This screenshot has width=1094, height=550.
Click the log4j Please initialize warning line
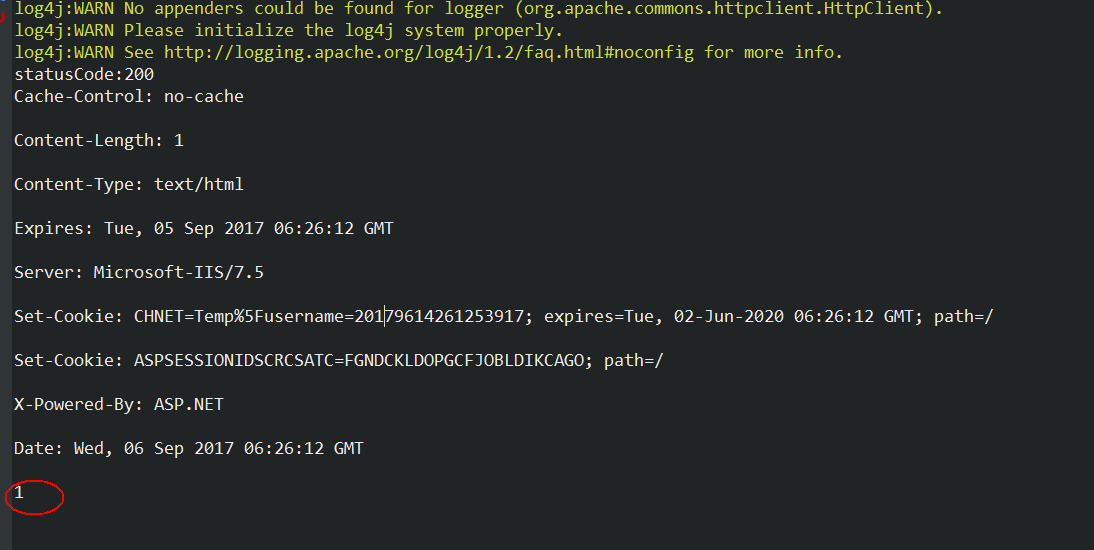point(288,31)
